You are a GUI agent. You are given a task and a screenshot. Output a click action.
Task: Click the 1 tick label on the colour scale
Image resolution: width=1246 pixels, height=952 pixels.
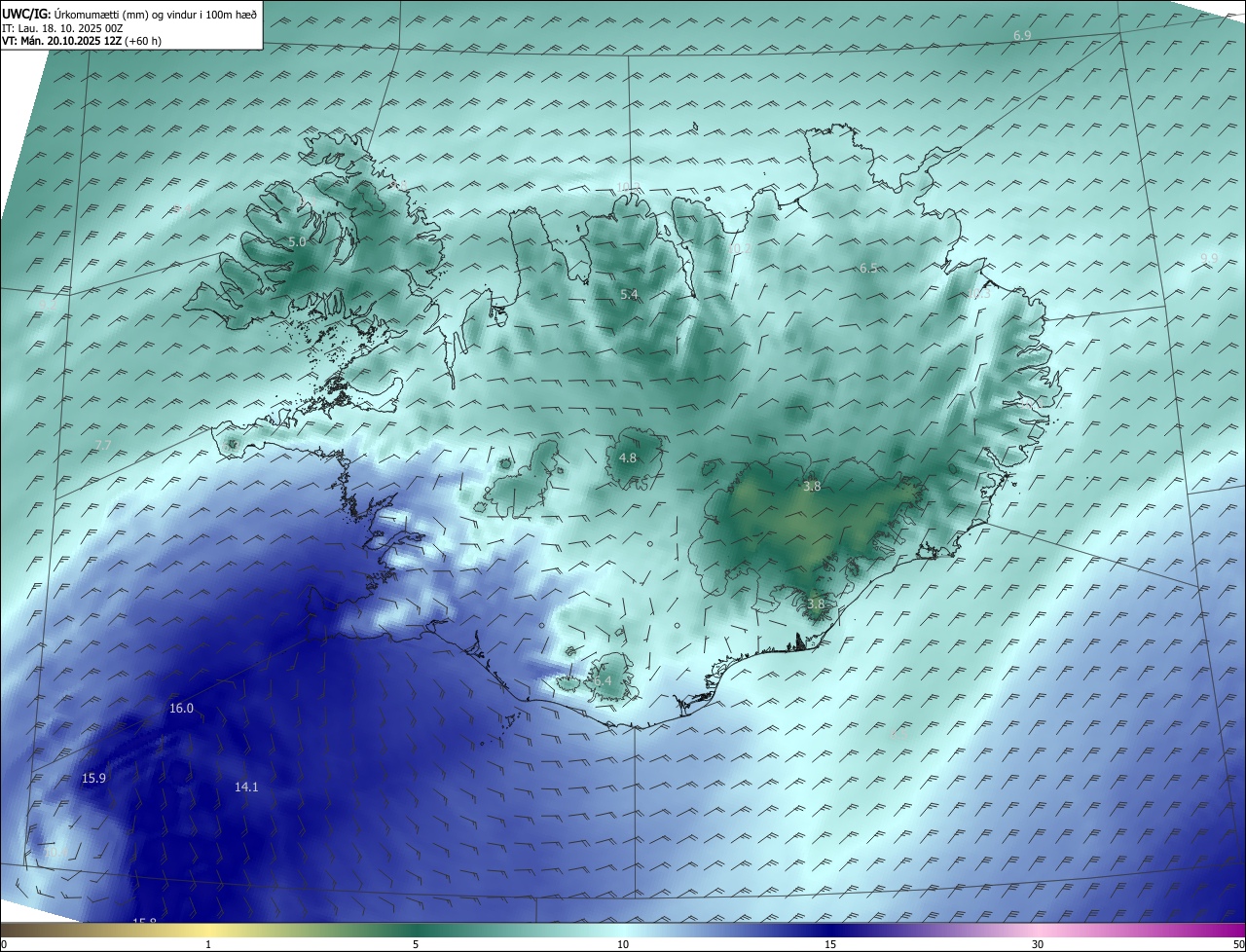(x=208, y=944)
